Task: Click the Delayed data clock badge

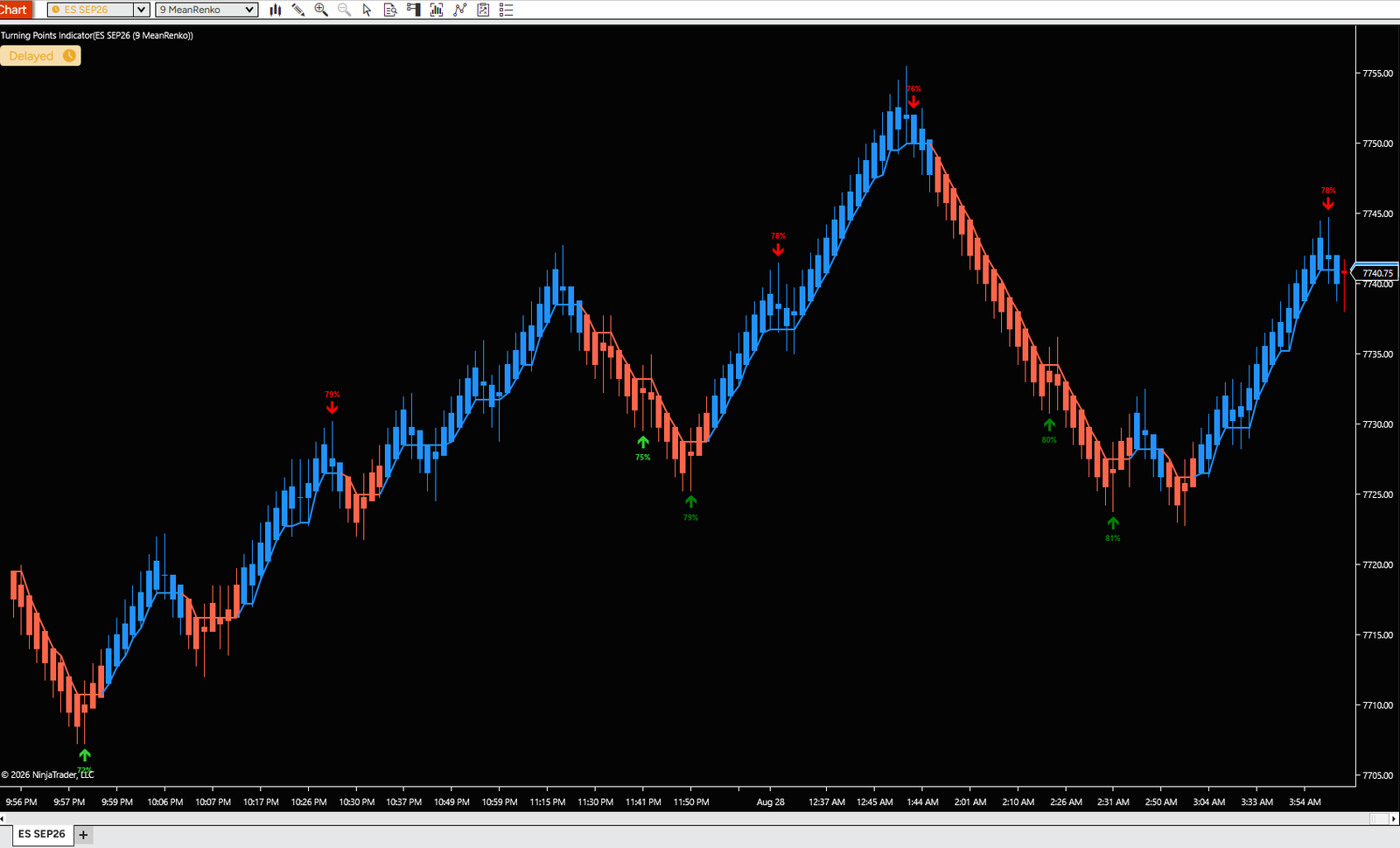Action: click(41, 56)
